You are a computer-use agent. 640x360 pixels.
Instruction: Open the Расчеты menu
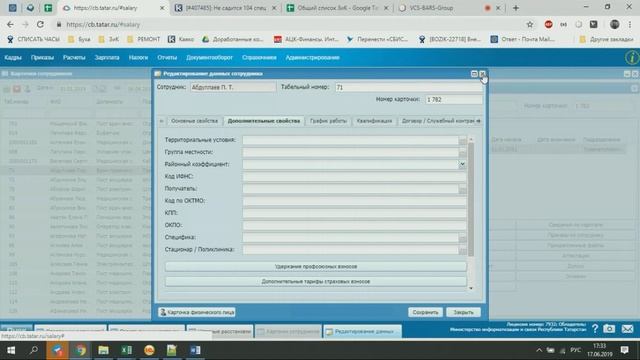(74, 58)
